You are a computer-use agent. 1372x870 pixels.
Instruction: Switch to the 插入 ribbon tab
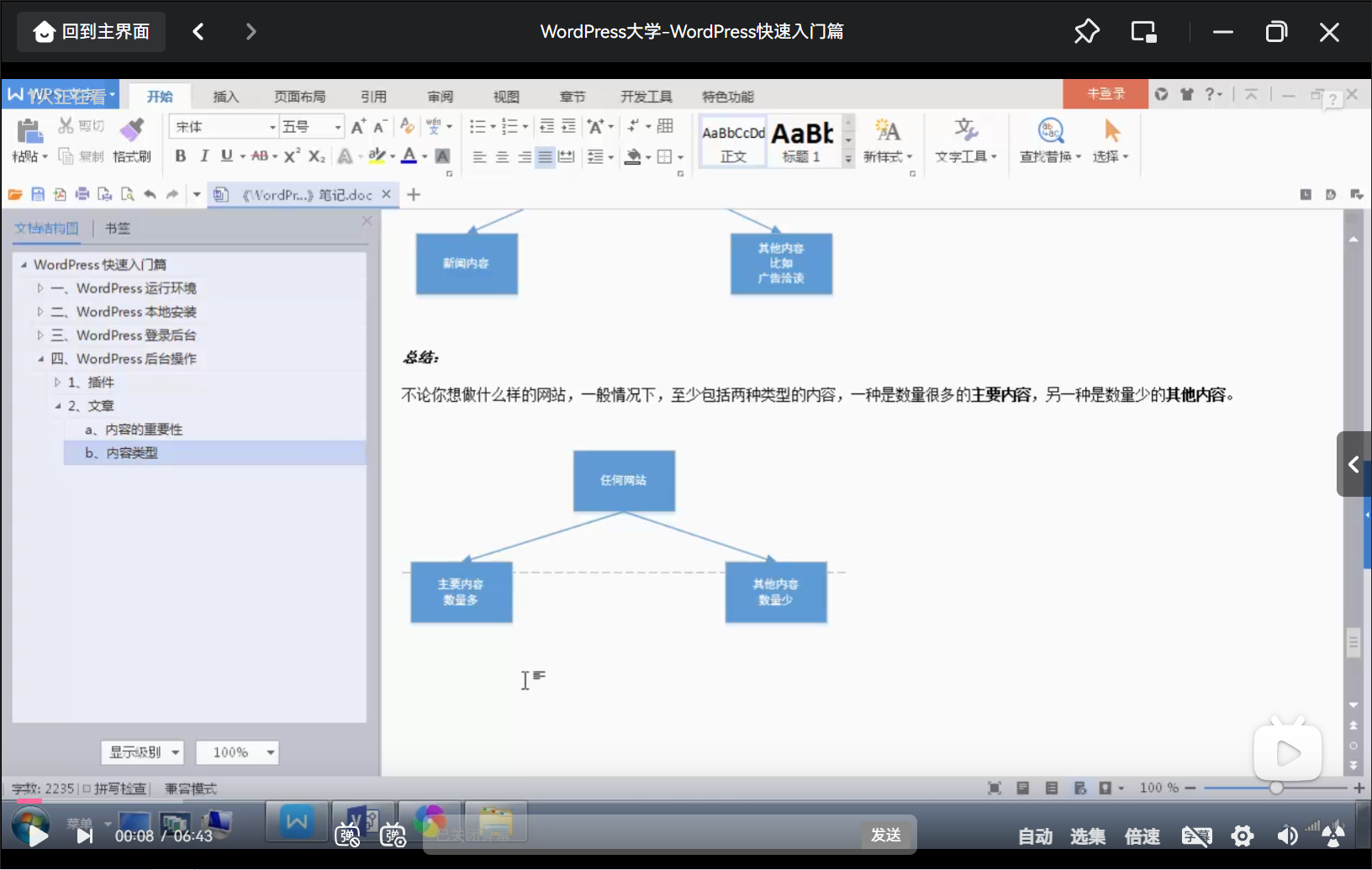pos(226,97)
